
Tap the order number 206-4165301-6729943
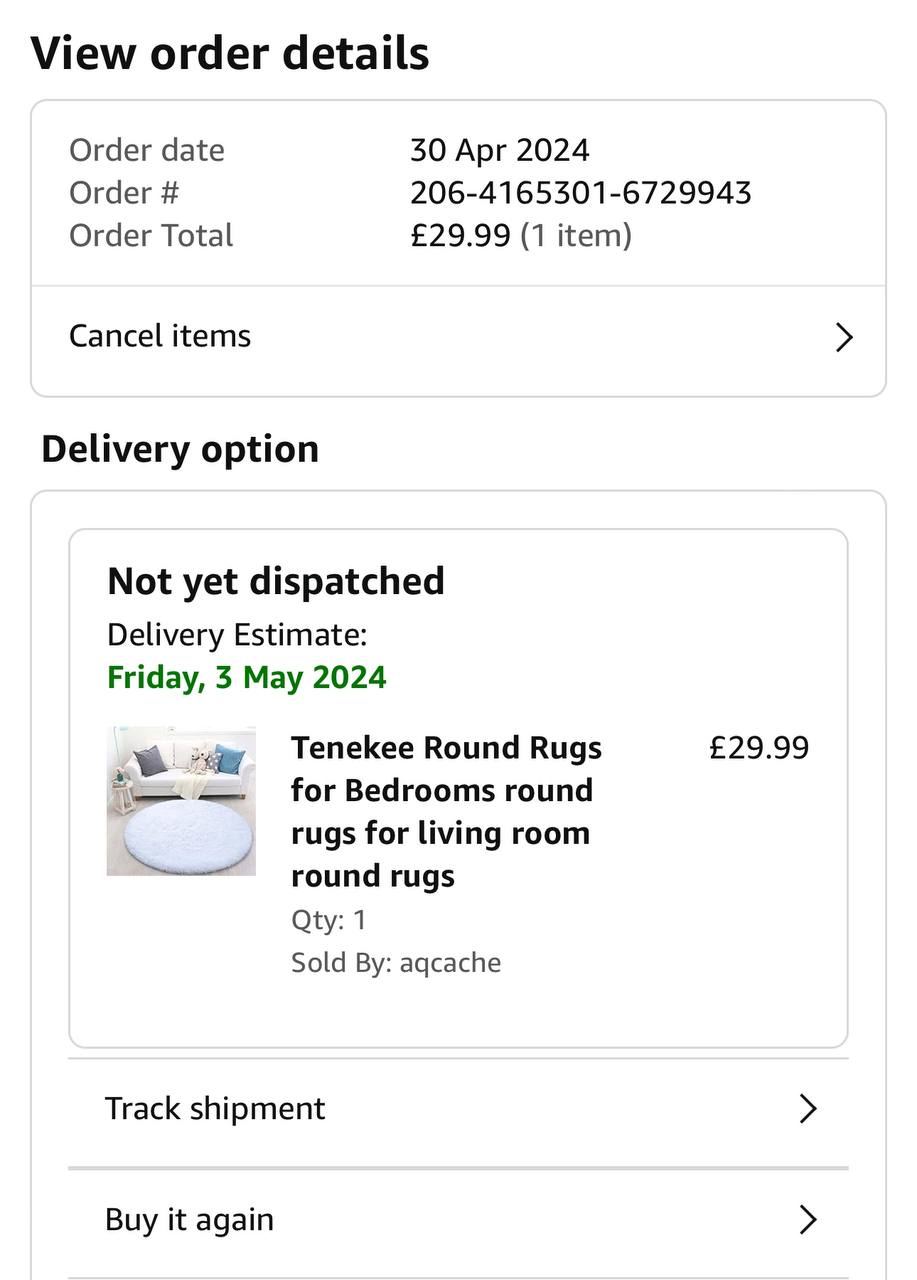point(580,192)
